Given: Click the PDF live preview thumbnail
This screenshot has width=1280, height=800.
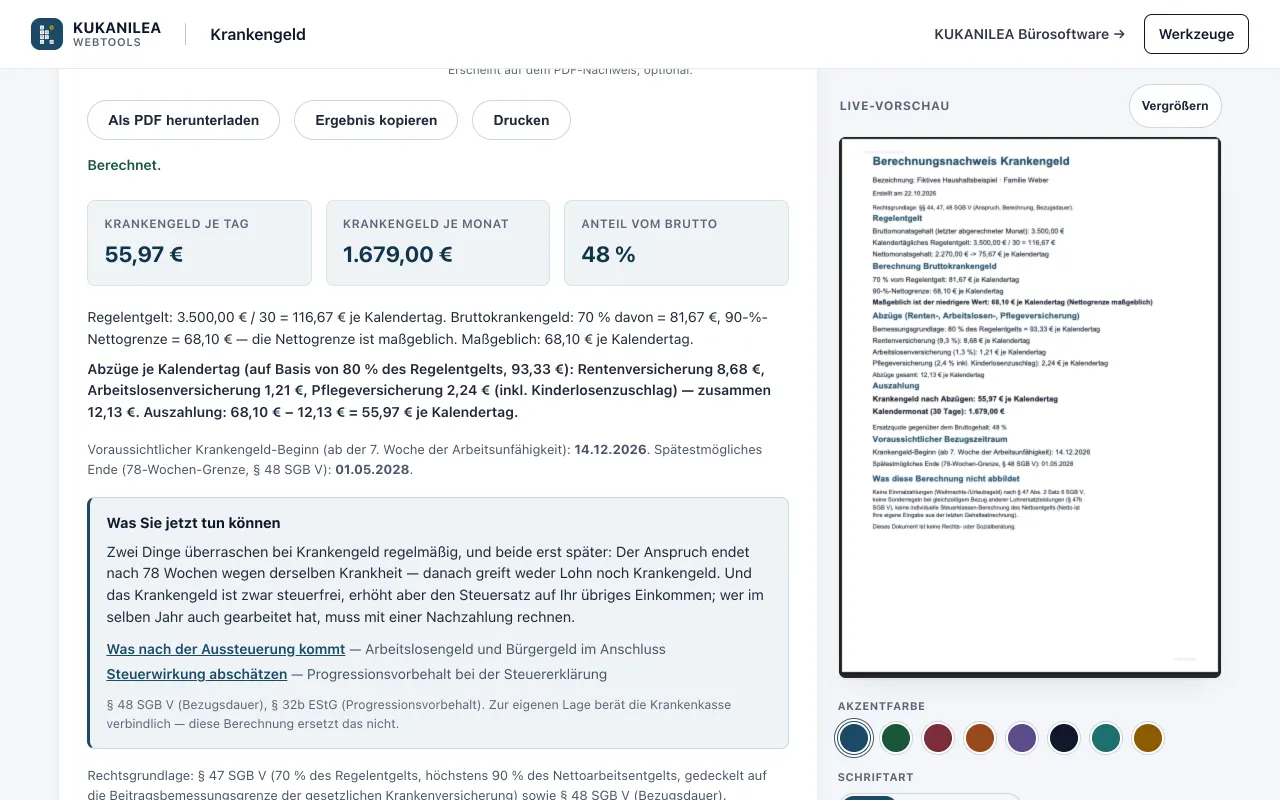Looking at the screenshot, I should 1030,407.
